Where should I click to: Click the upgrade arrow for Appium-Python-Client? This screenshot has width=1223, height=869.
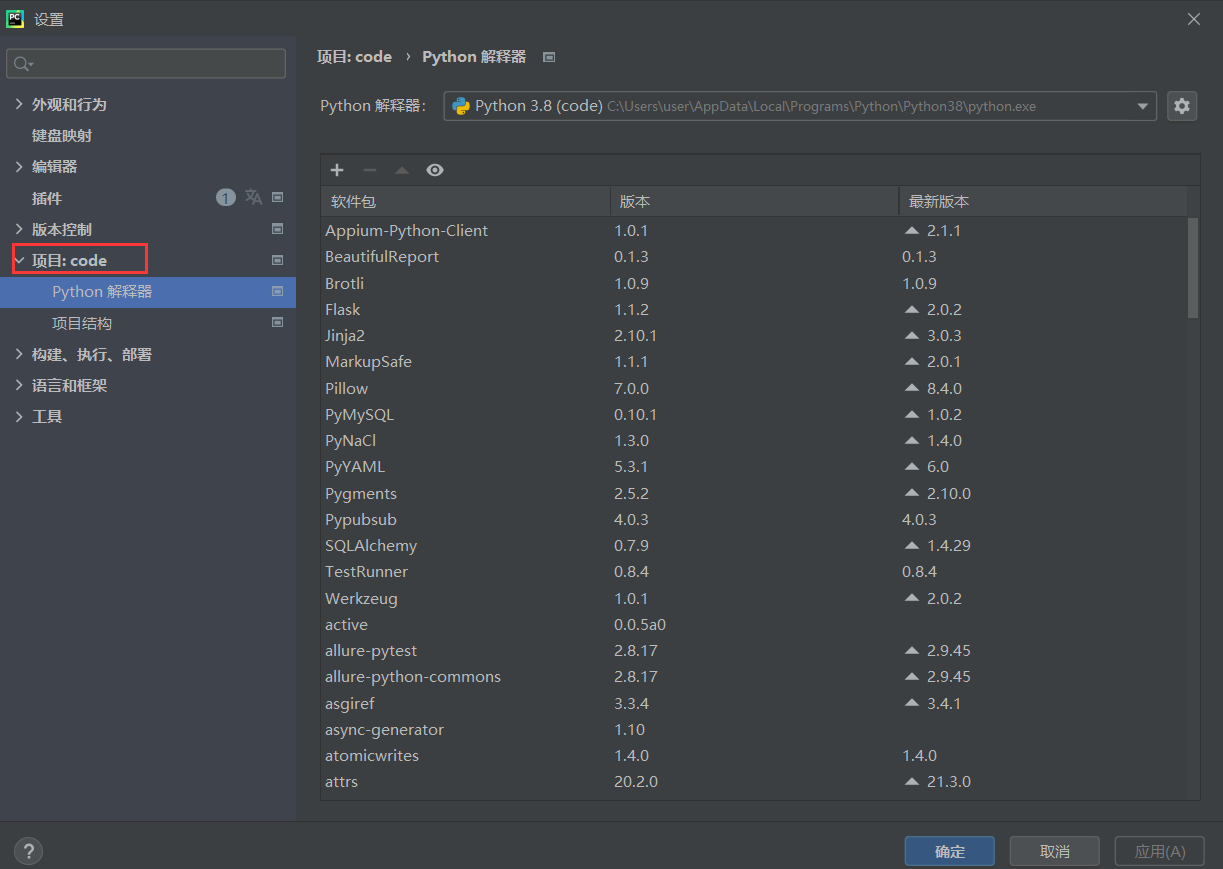(x=911, y=230)
